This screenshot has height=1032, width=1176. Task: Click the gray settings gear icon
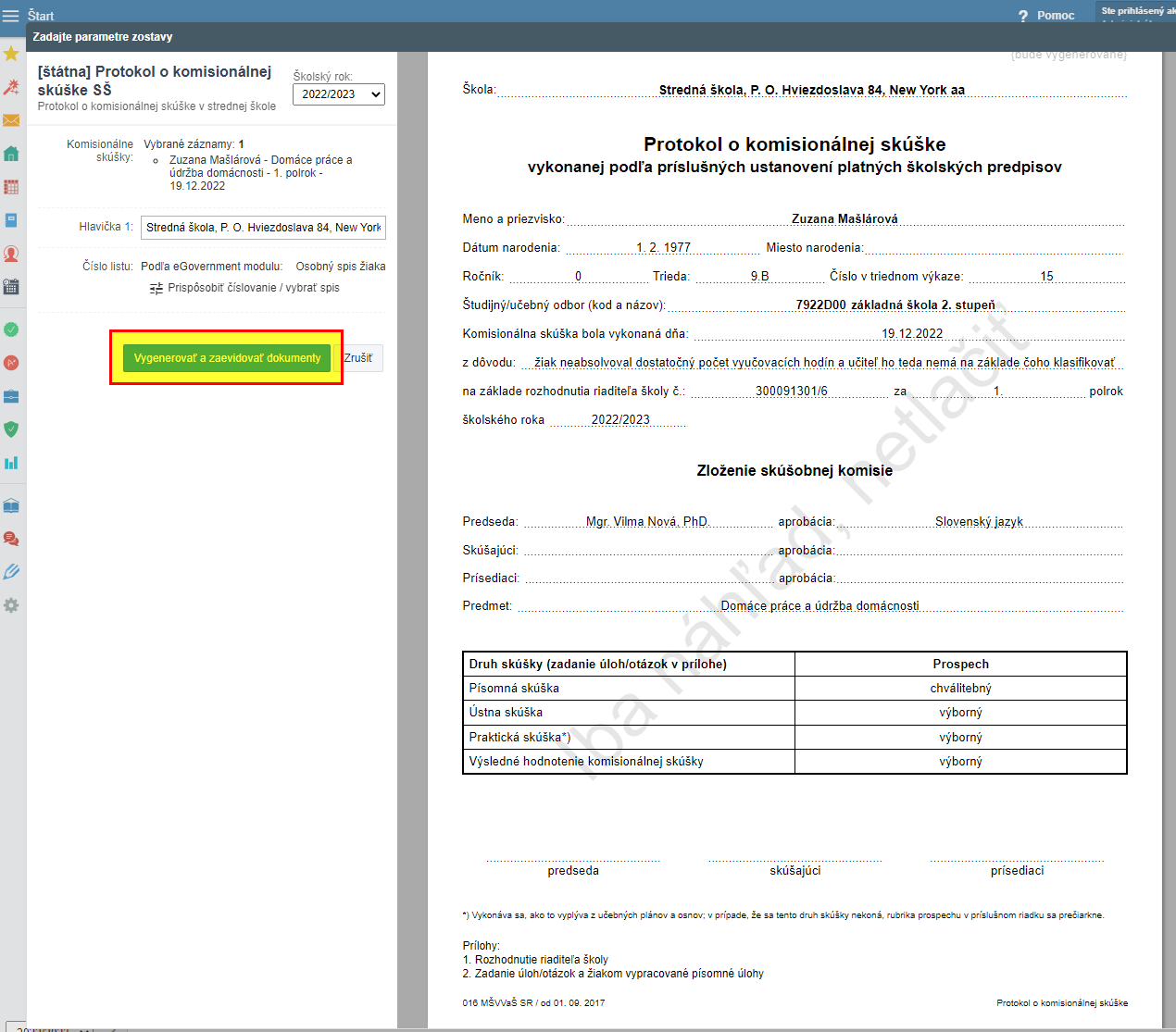coord(11,605)
